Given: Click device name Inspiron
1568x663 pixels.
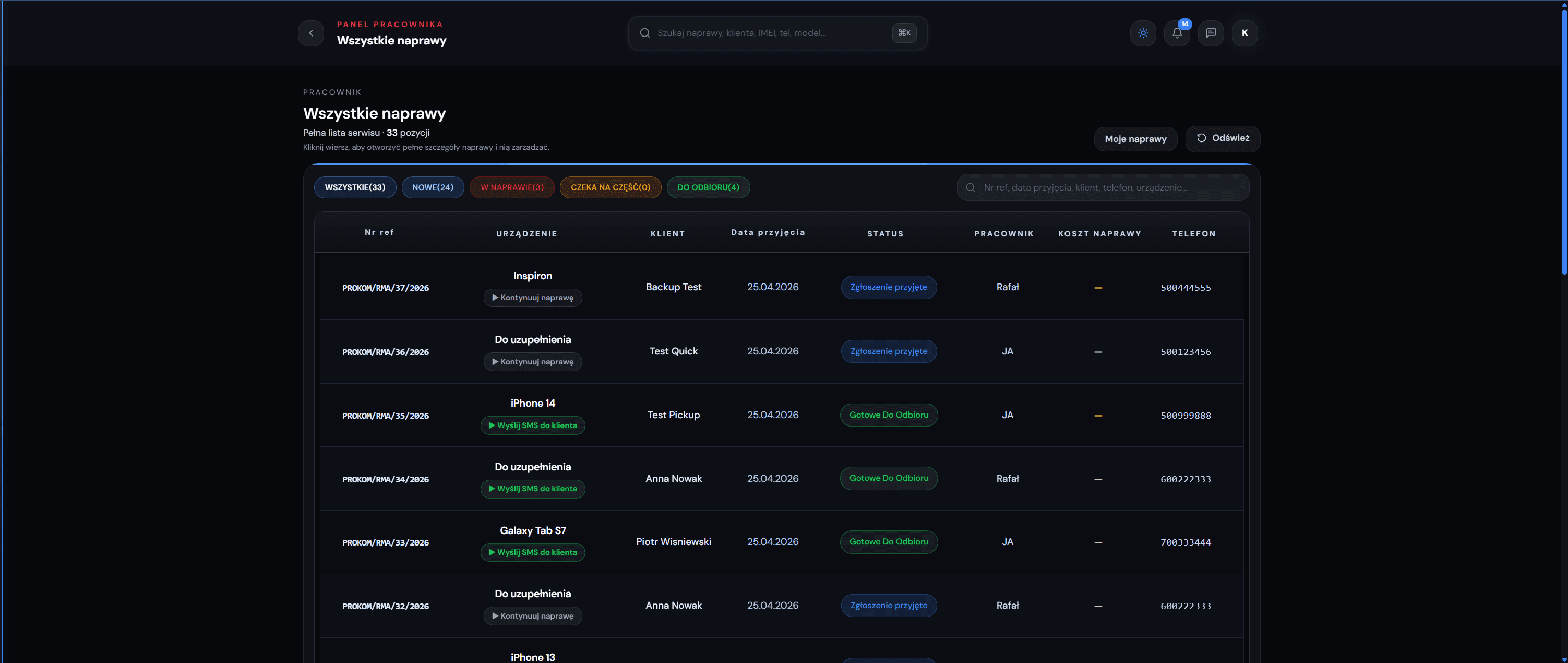Looking at the screenshot, I should (533, 276).
